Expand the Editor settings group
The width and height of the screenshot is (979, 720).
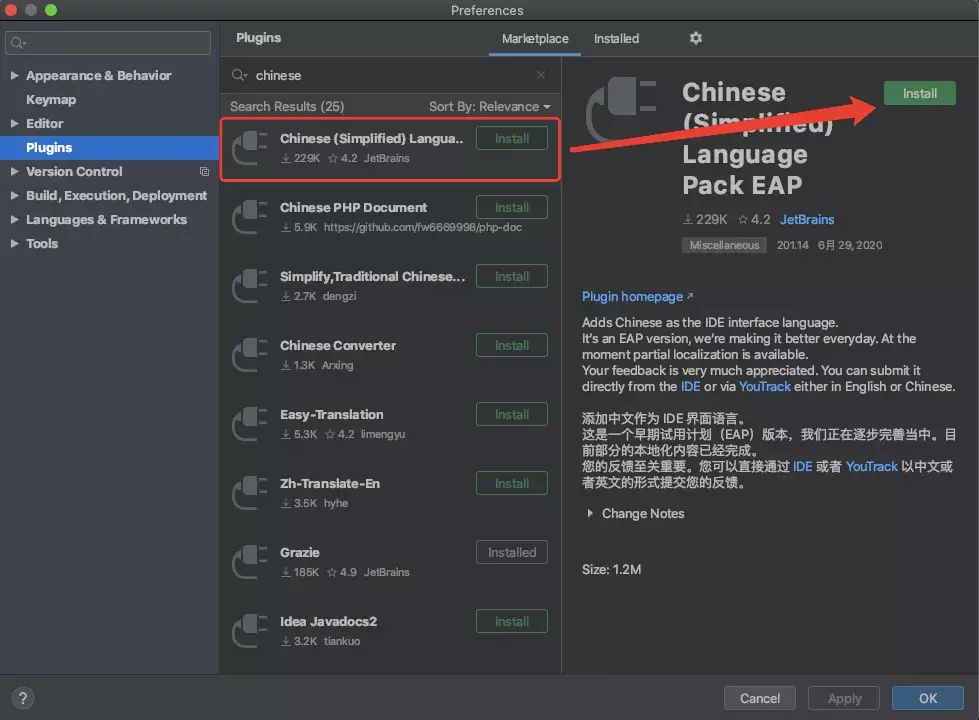tap(14, 124)
